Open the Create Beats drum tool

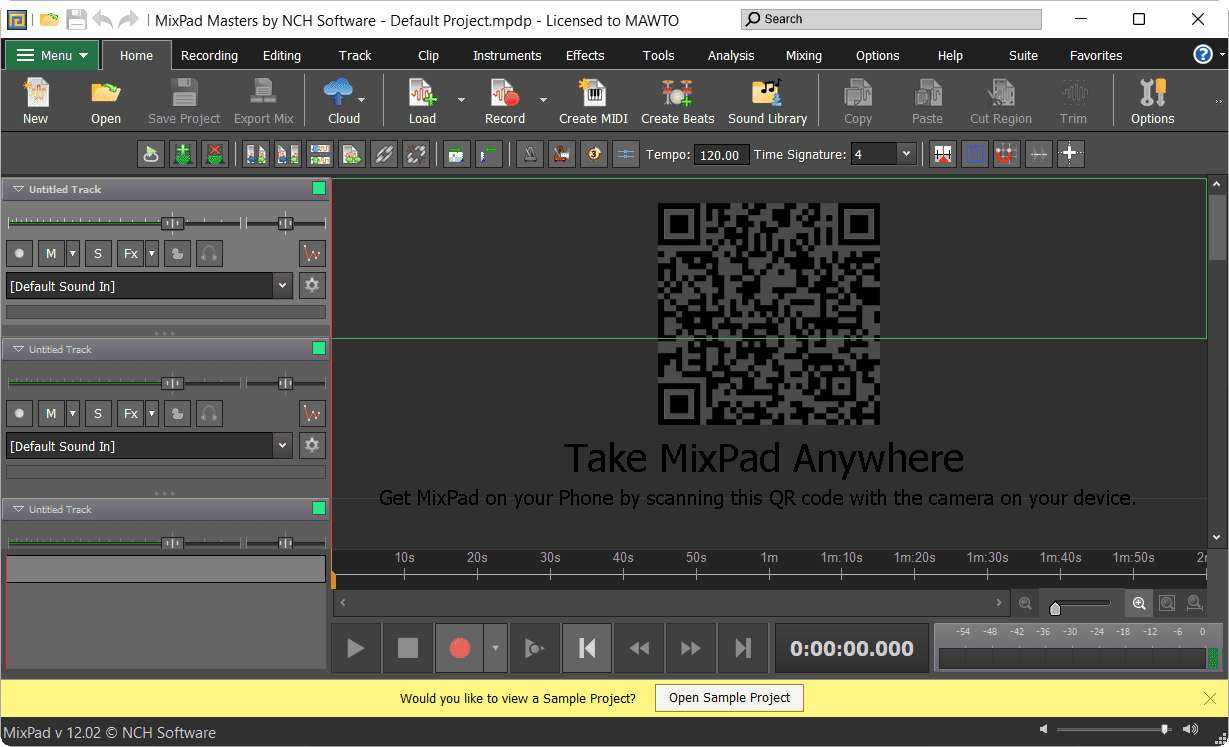pos(677,101)
